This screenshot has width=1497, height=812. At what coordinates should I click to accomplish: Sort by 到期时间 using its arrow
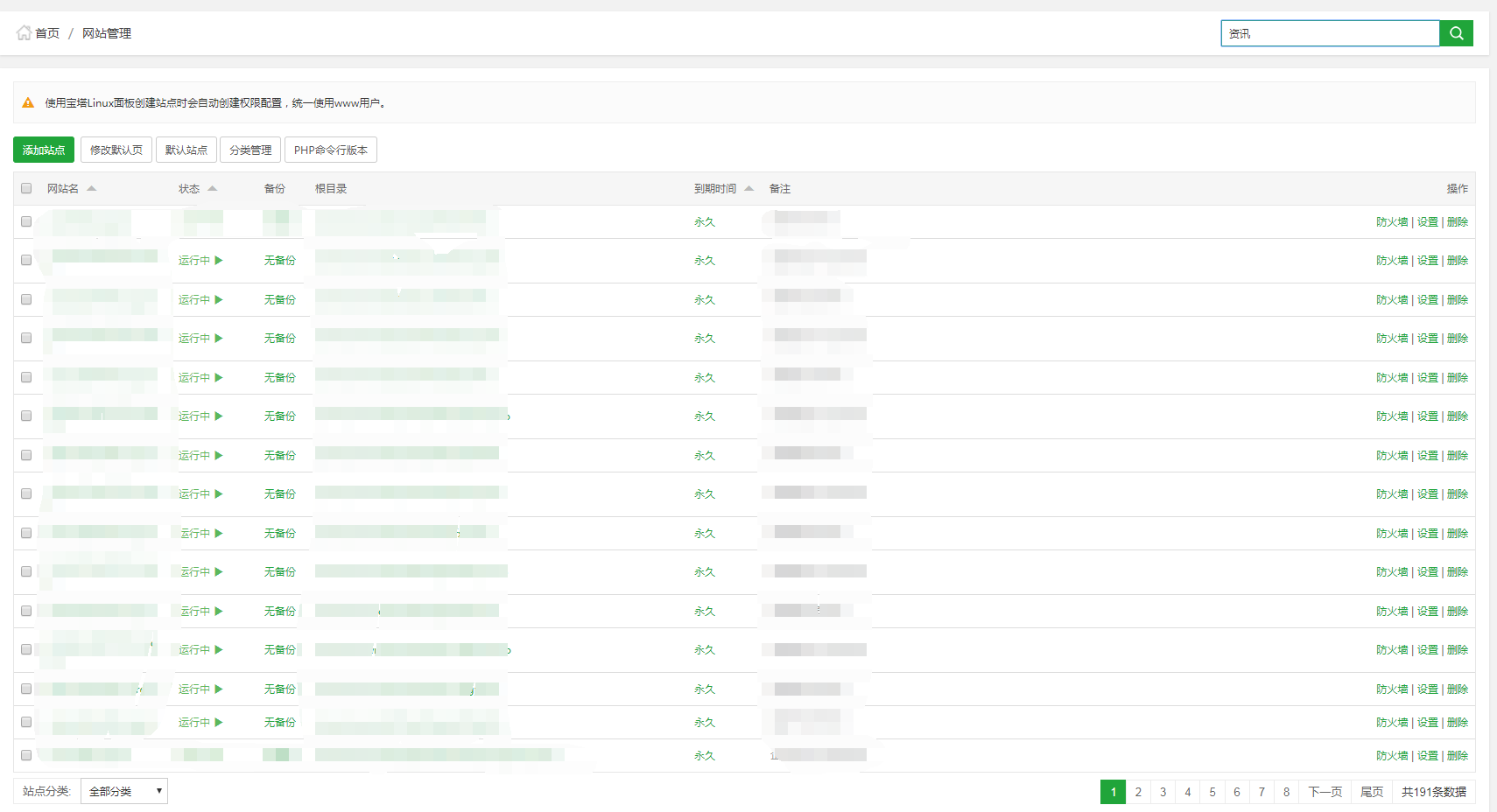(749, 188)
